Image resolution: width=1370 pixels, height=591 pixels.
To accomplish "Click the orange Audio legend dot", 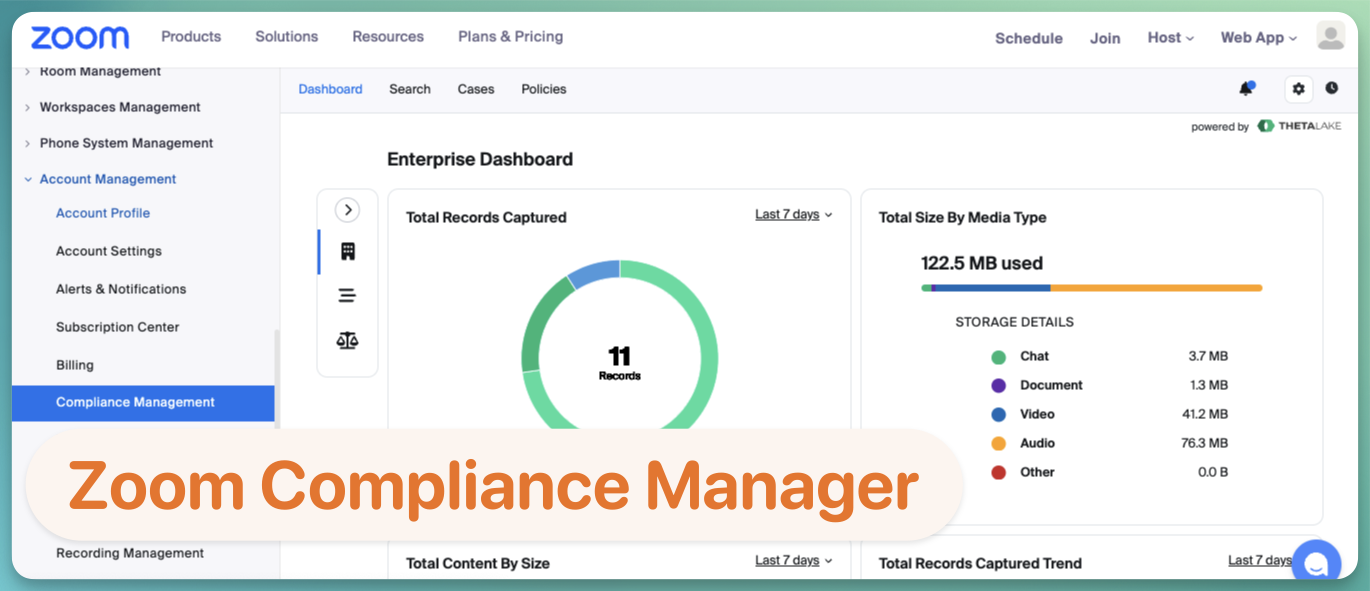I will click(998, 444).
